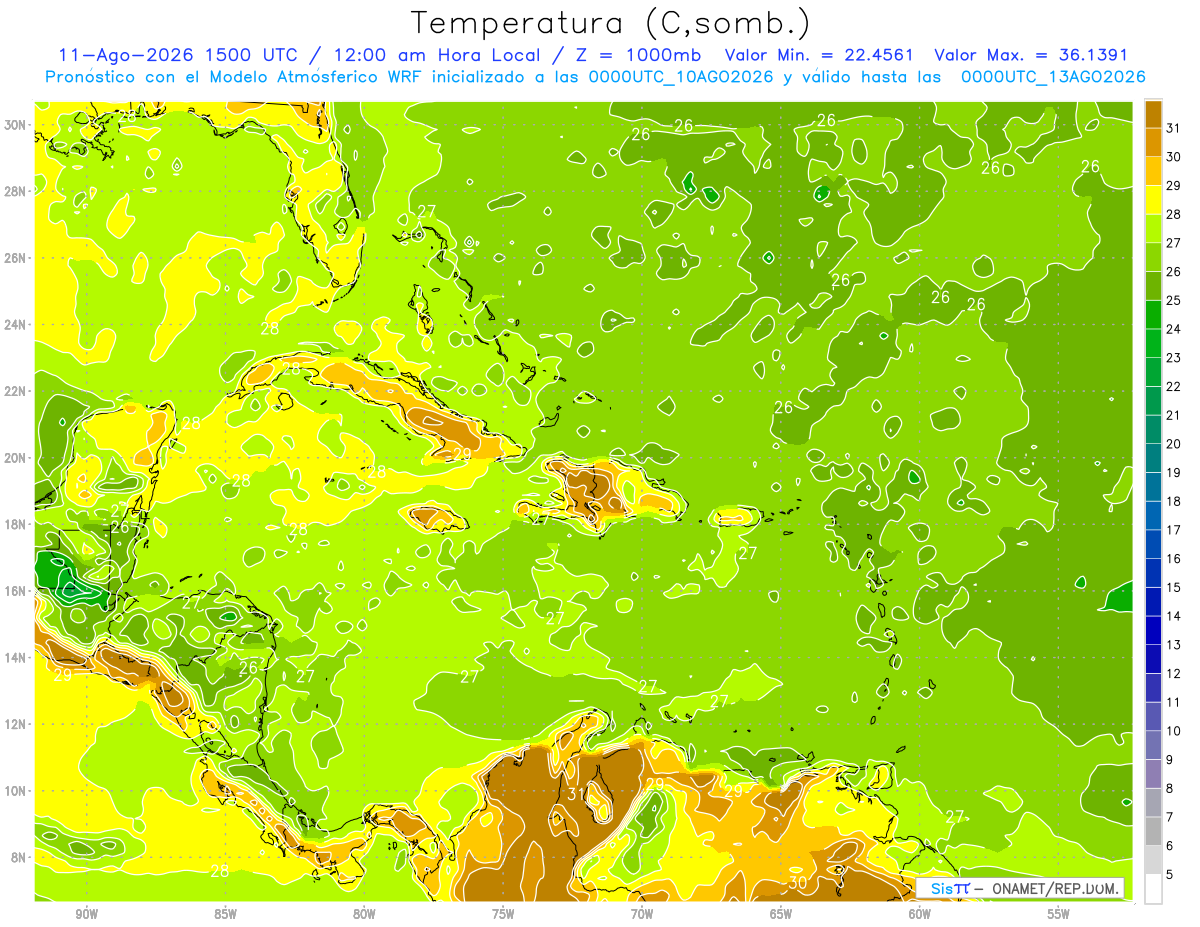Click the 8N latitude axis label
The width and height of the screenshot is (1200, 927).
coord(19,857)
